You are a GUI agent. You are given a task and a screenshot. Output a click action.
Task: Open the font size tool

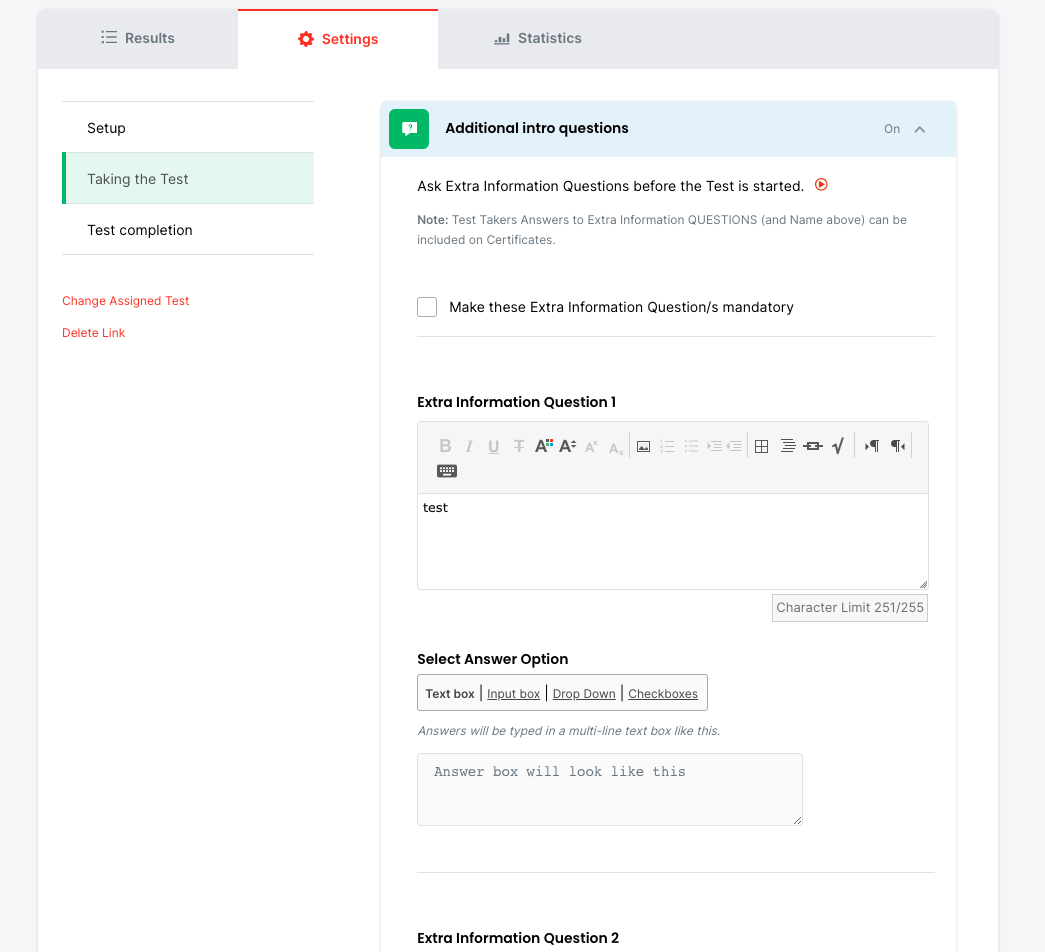point(567,446)
